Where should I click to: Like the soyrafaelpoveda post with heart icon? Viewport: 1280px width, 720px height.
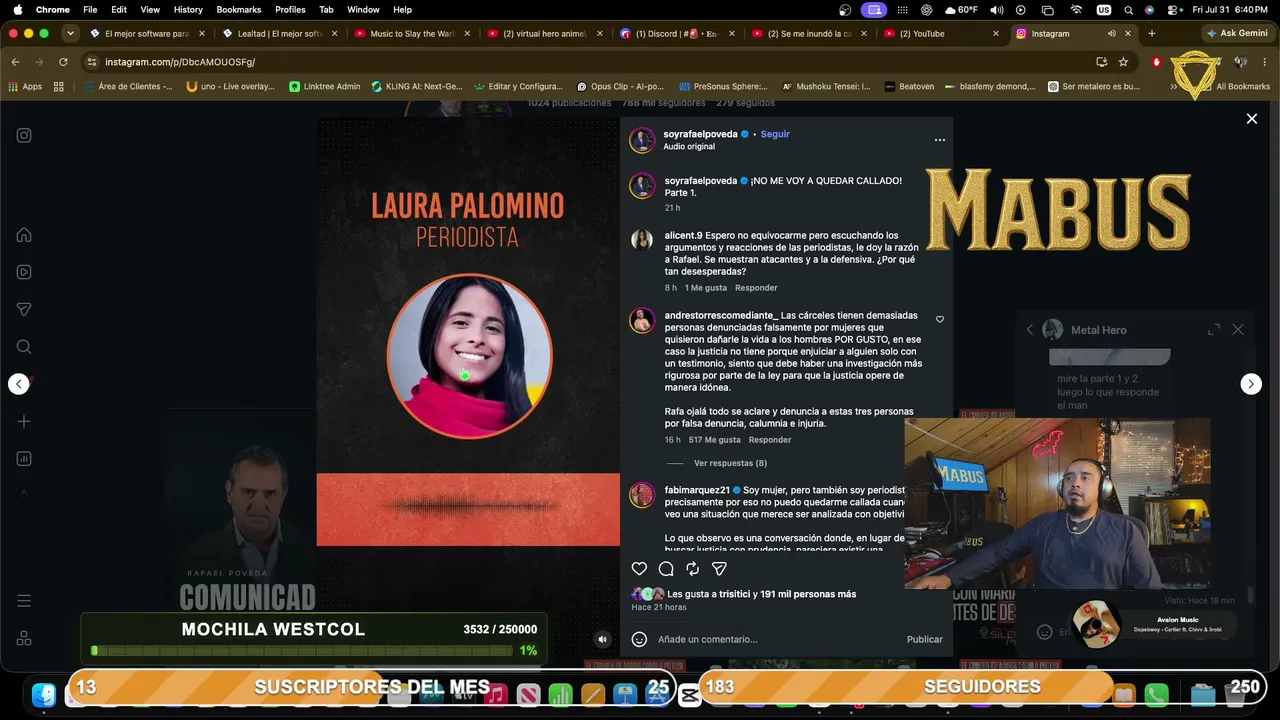(639, 569)
